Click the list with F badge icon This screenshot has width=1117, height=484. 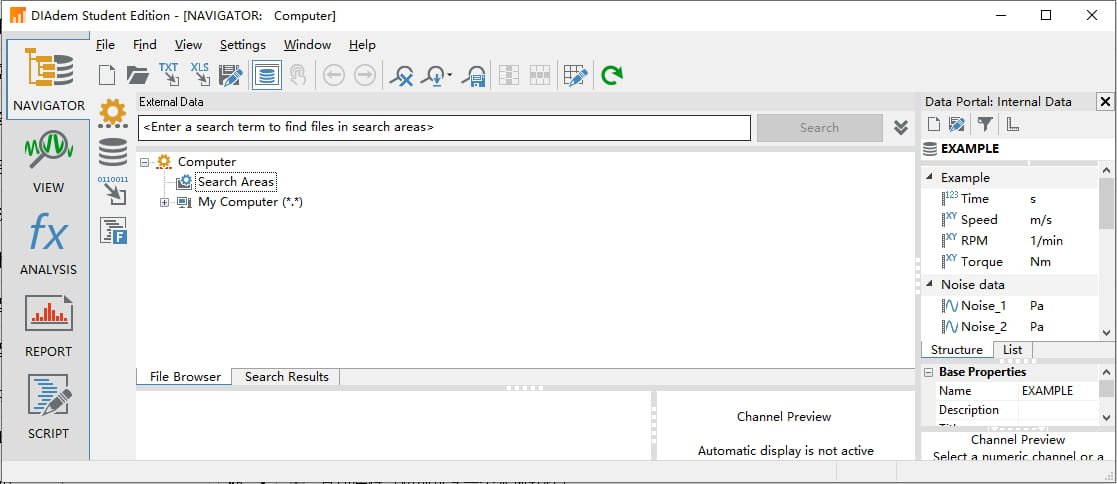tap(113, 230)
